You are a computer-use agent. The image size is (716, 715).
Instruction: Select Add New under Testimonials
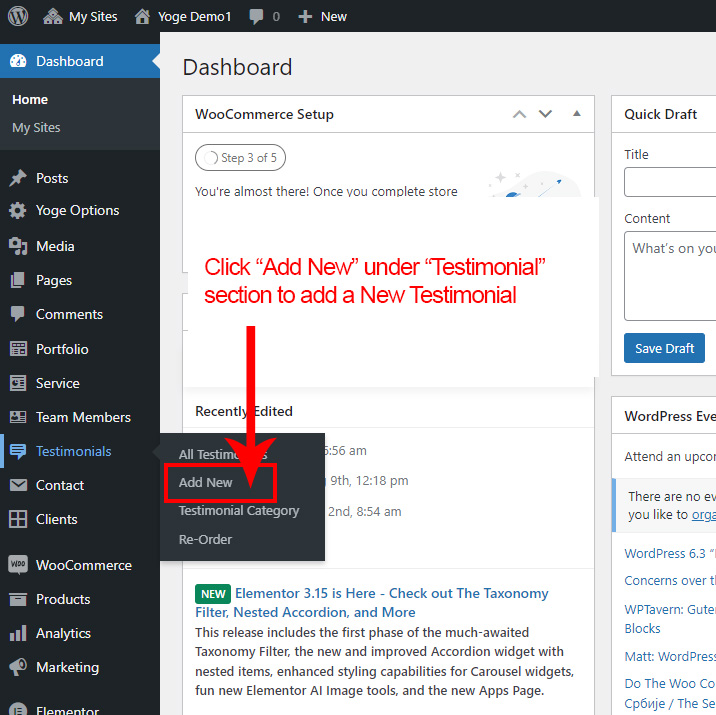point(206,482)
